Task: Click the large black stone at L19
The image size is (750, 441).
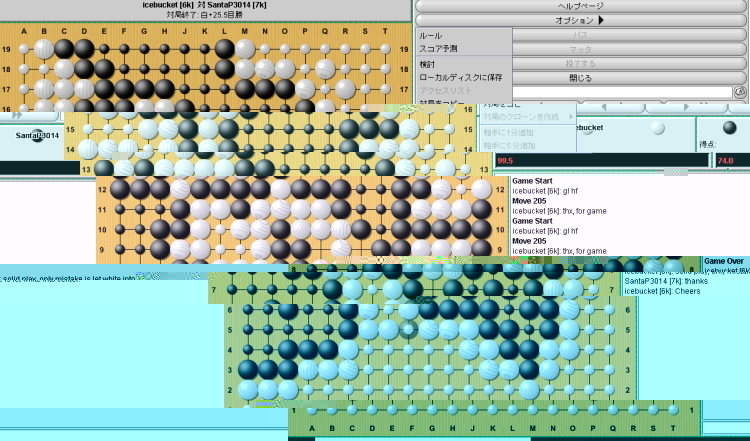Action: (224, 48)
